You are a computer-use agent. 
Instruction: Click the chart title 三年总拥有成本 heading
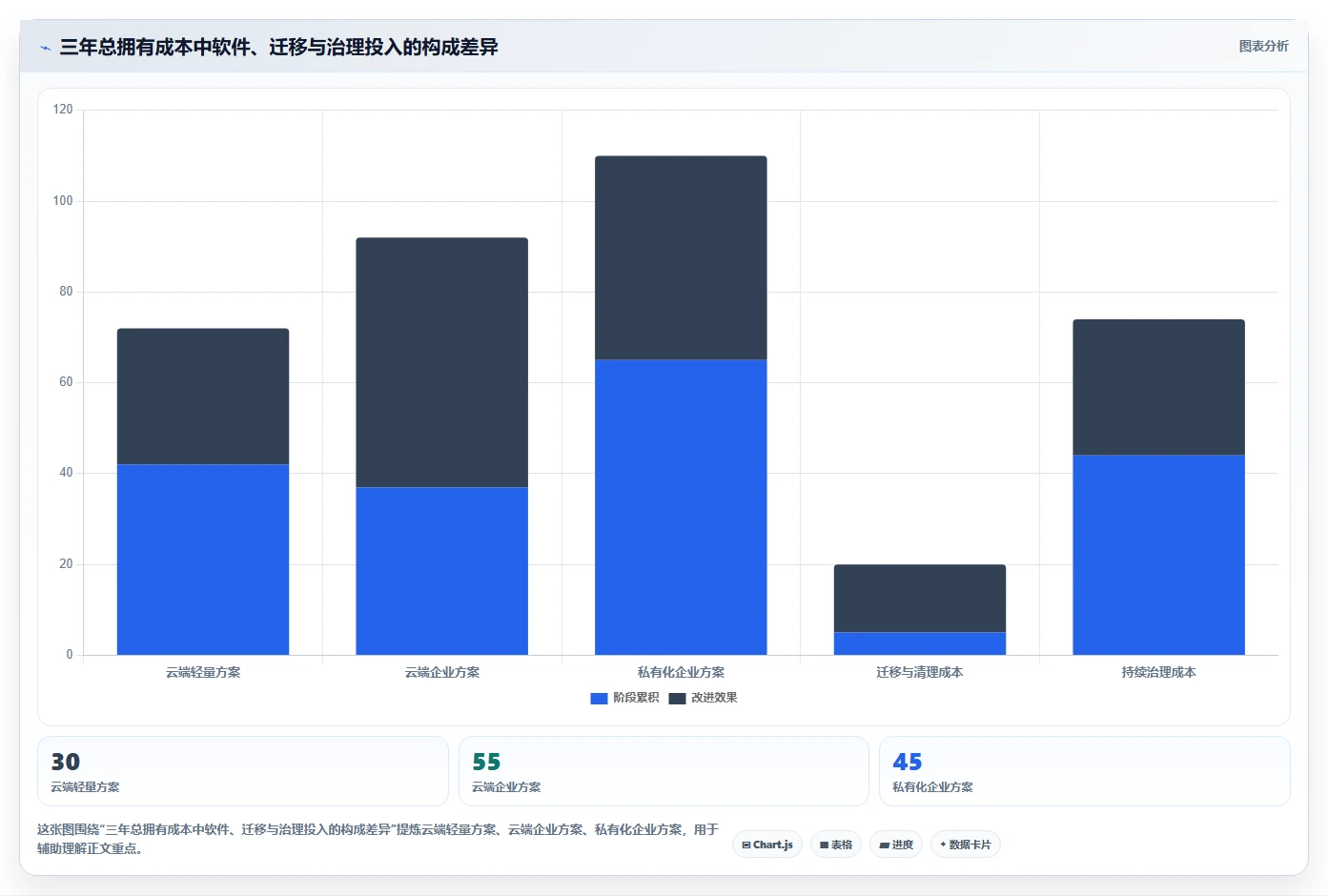pyautogui.click(x=278, y=47)
